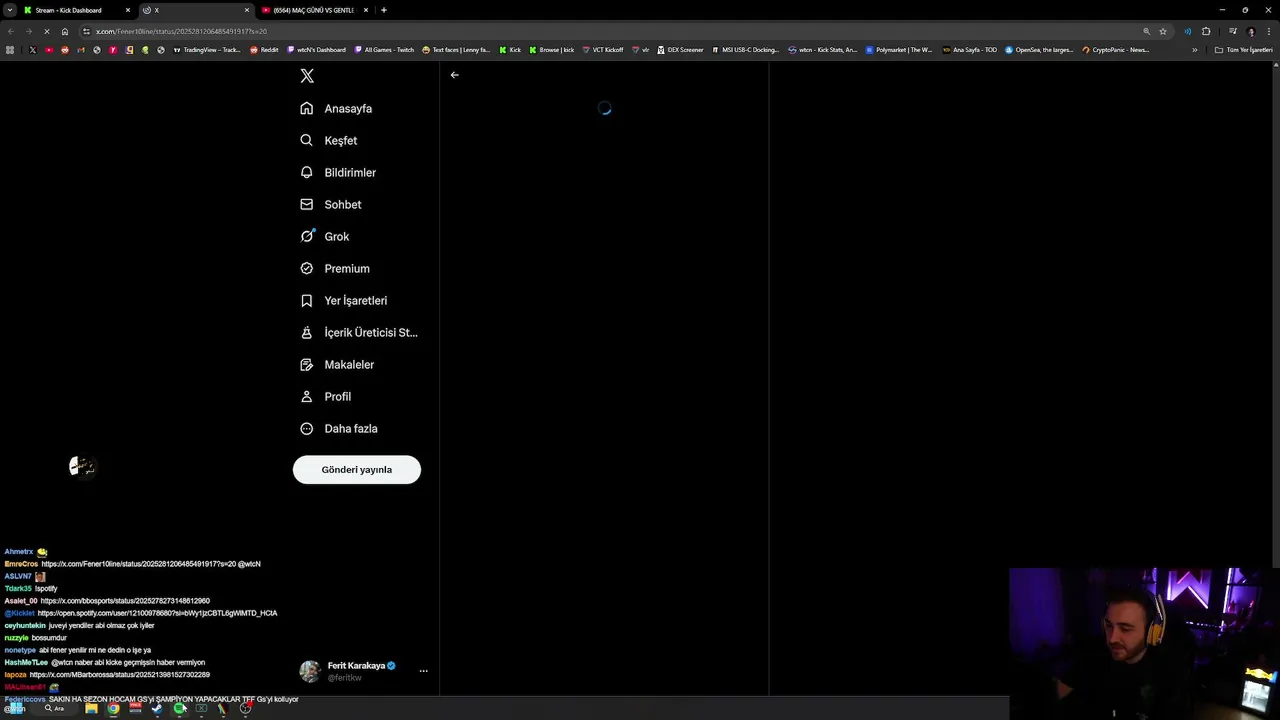The height and width of the screenshot is (720, 1280).
Task: Open Yer İşaretleri bookmarks
Action: [x=343, y=300]
